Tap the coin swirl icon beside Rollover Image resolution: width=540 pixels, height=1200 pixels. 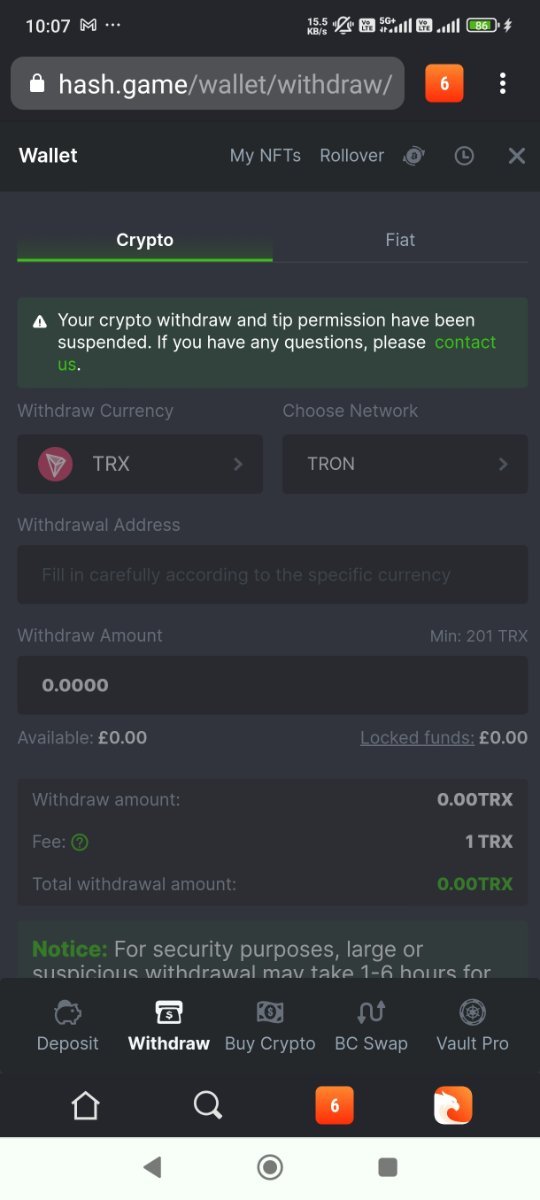click(x=414, y=156)
